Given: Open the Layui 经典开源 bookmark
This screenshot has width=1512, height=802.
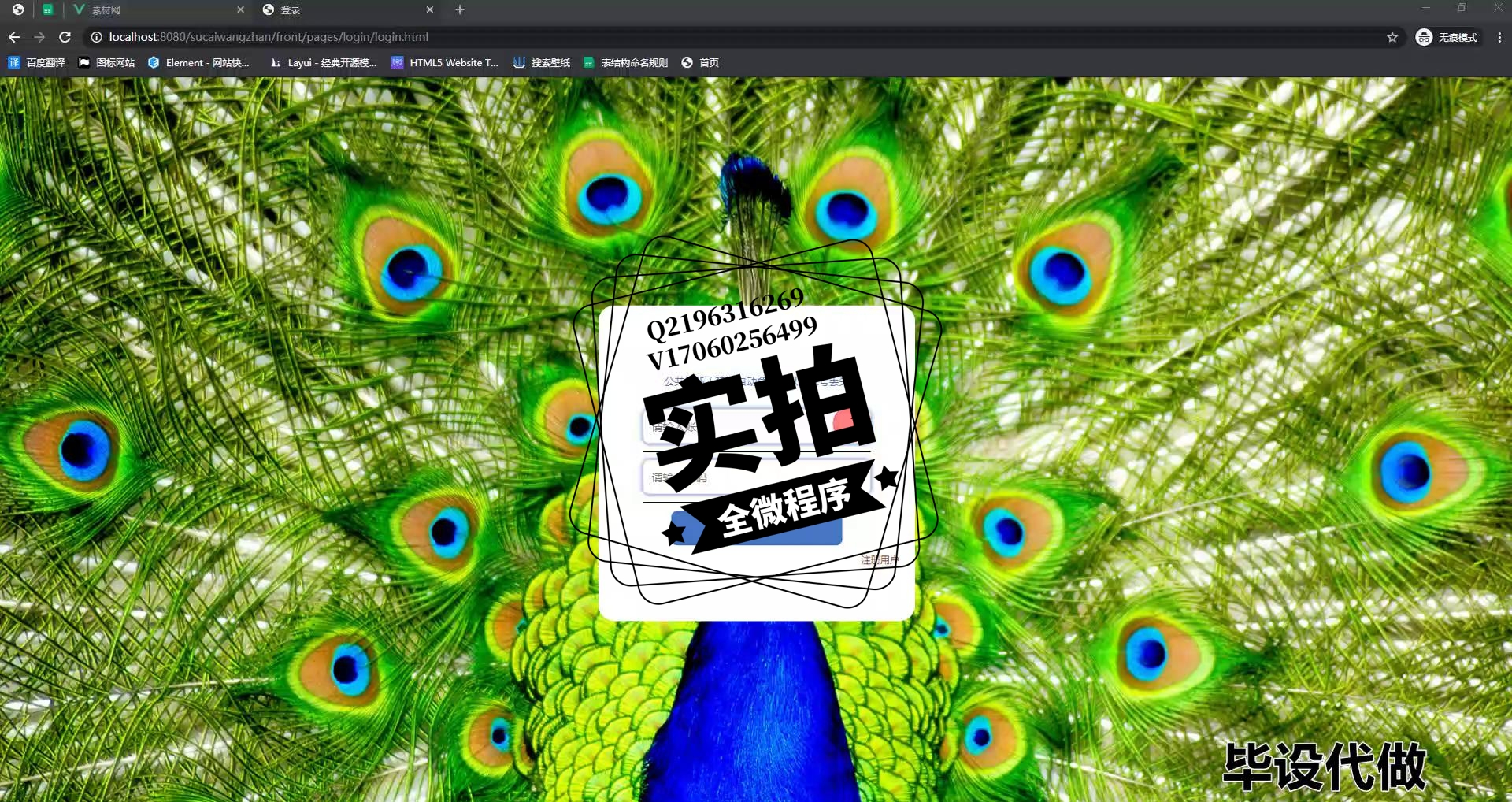Looking at the screenshot, I should (324, 62).
